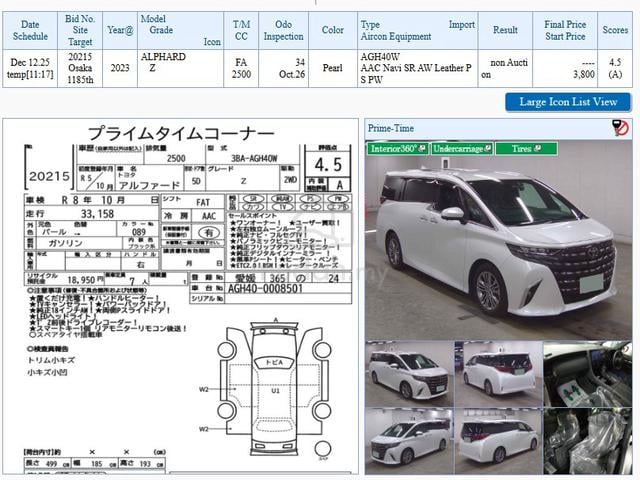Click the external-link icon on Interior360° button
Screen dimensions: 640x480
click(x=422, y=149)
